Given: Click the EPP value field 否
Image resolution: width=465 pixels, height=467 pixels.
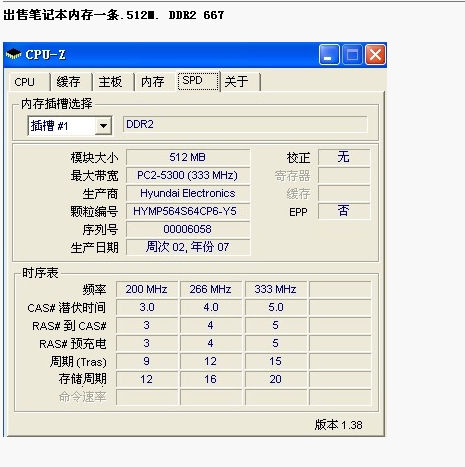Looking at the screenshot, I should coord(344,211).
